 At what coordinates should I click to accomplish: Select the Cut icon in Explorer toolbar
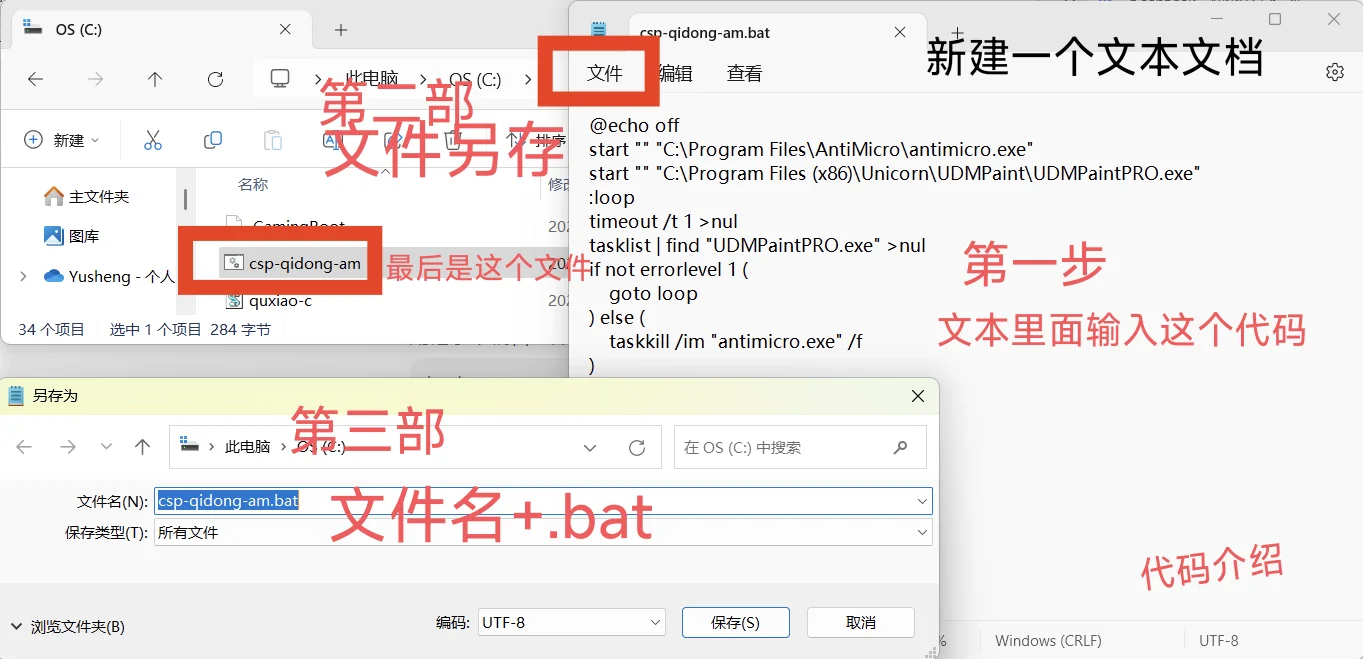point(152,139)
